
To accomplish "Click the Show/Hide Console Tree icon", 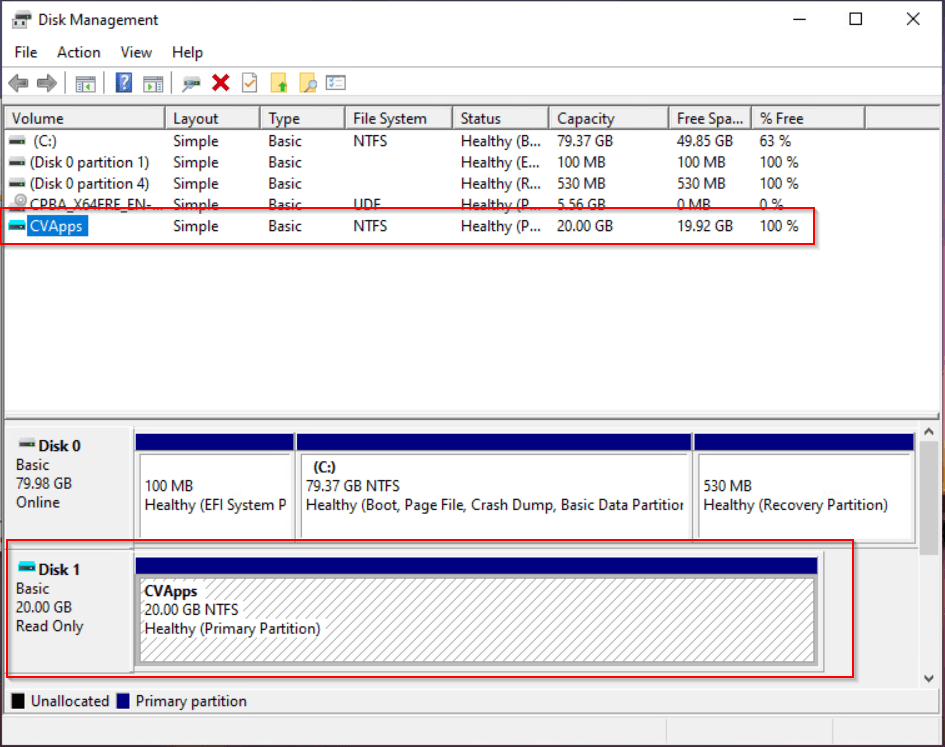I will pos(86,83).
